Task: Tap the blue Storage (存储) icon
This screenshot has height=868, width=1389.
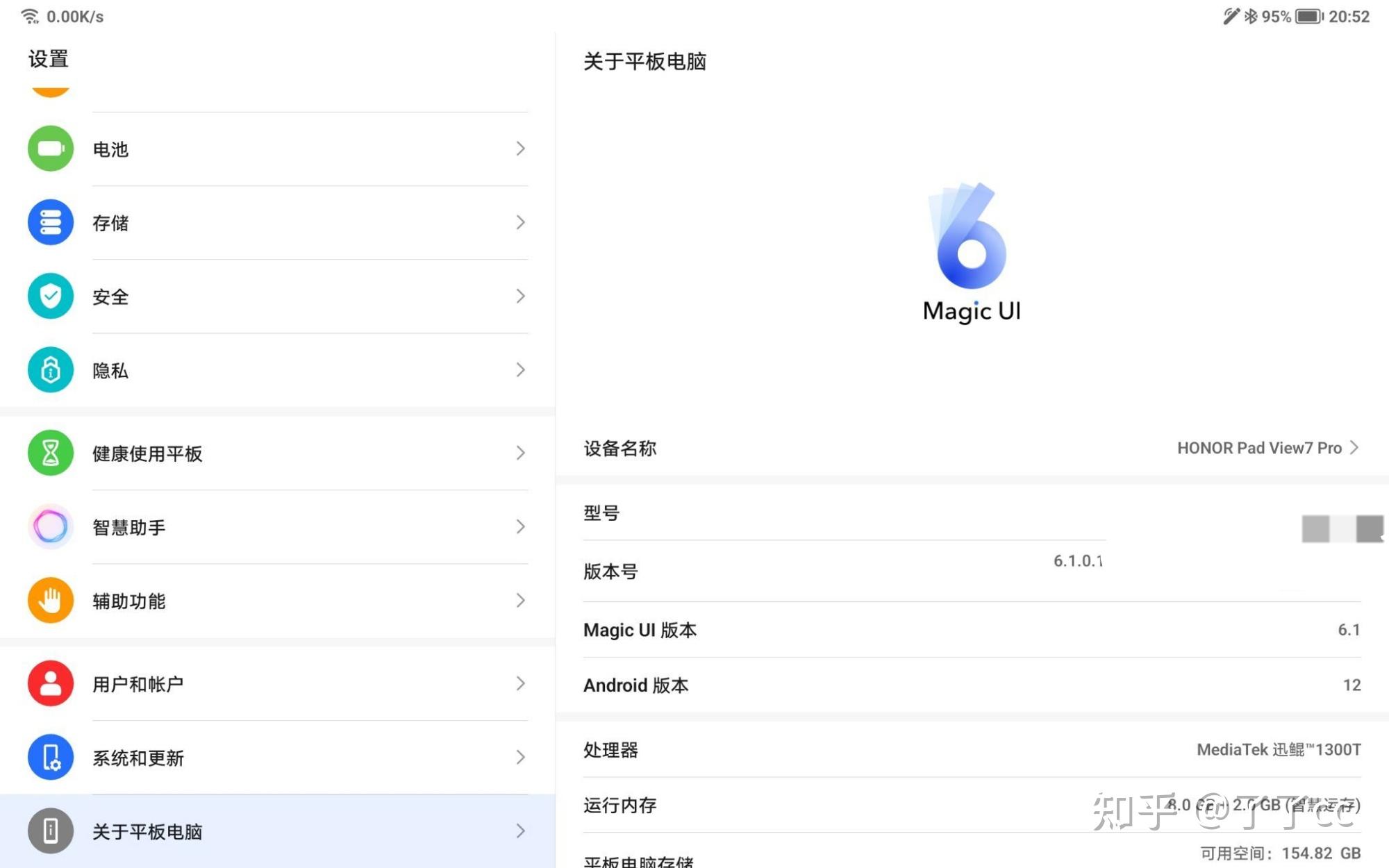Action: [51, 222]
